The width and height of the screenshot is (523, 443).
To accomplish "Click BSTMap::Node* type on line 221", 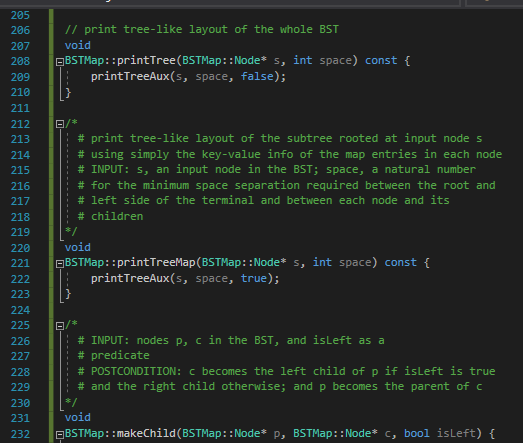I will (x=244, y=262).
